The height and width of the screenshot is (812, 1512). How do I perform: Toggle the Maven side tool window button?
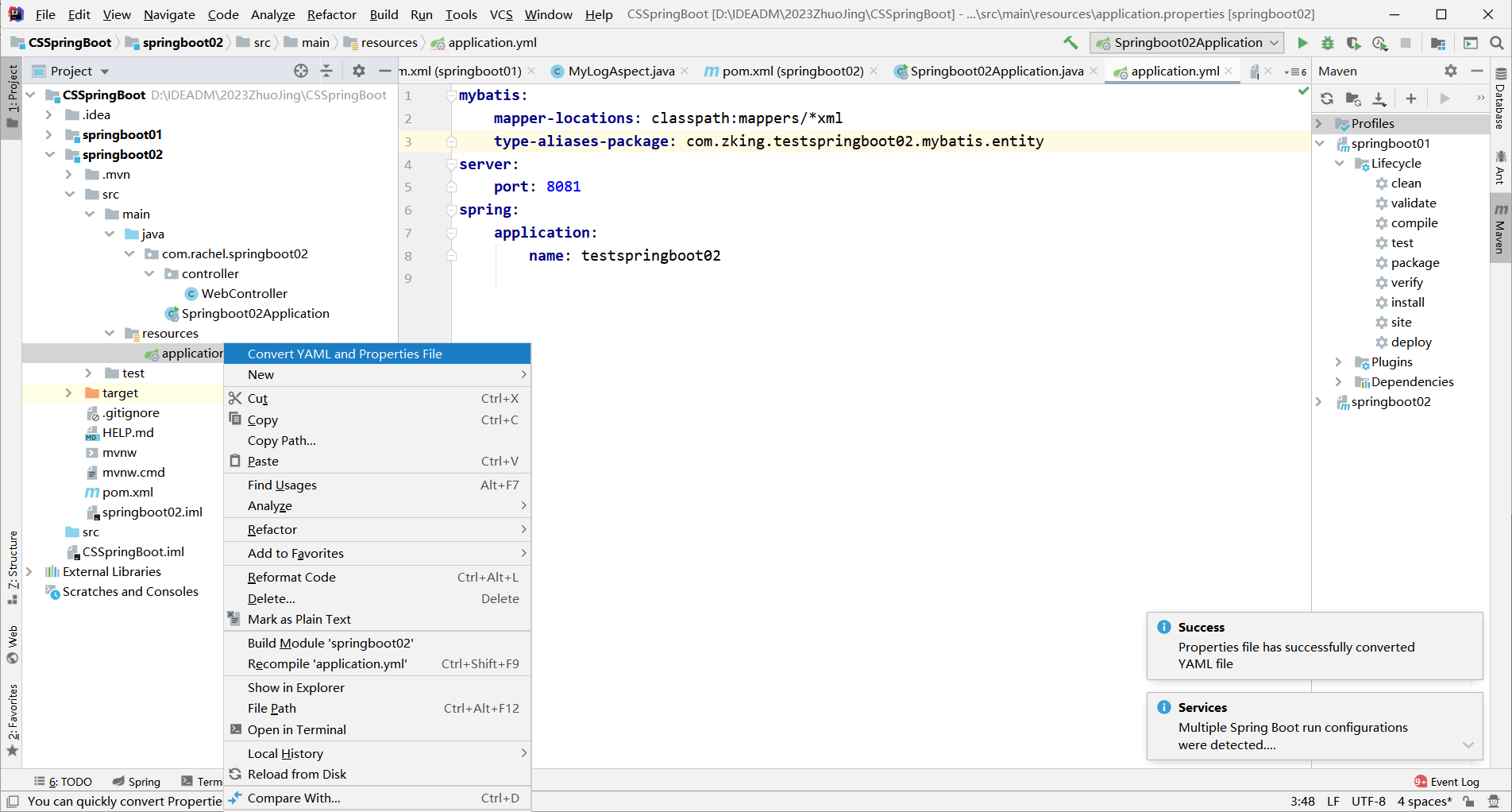(x=1500, y=228)
